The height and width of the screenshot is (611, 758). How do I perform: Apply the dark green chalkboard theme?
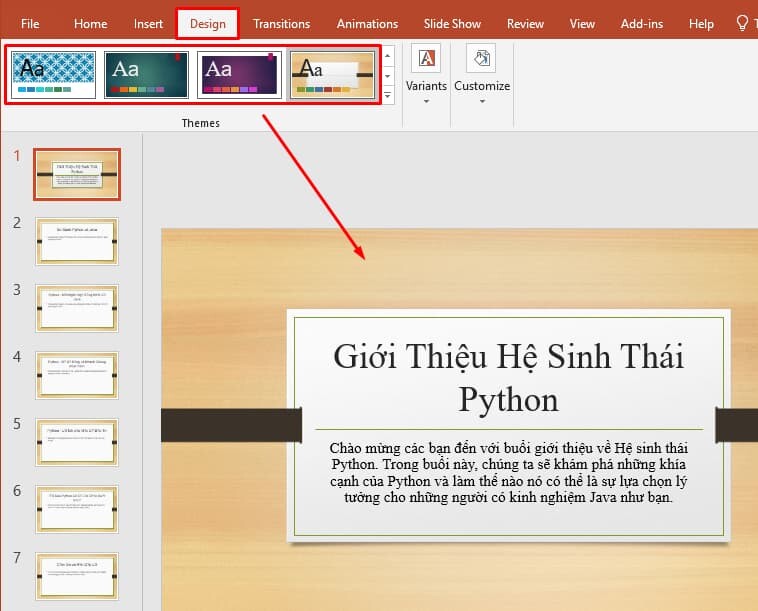pyautogui.click(x=146, y=74)
